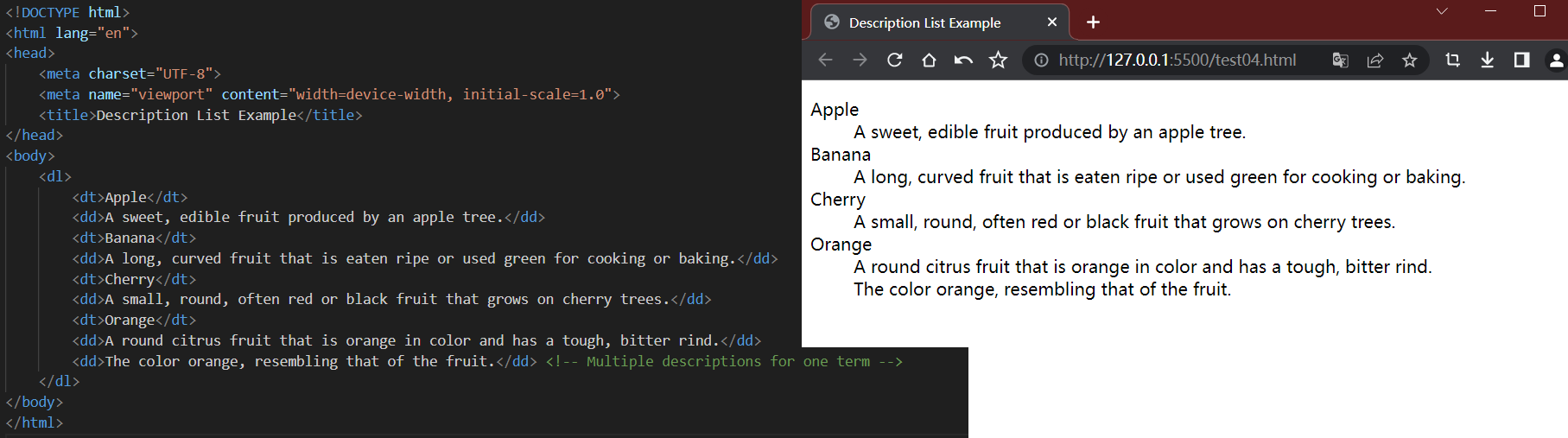This screenshot has width=1568, height=438.
Task: Close the Description List Example tab
Action: pyautogui.click(x=1051, y=22)
